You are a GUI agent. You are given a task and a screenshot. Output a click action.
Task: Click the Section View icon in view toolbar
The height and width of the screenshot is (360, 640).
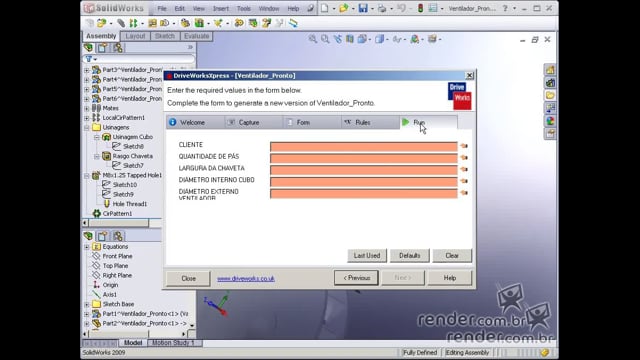pyautogui.click(x=350, y=39)
